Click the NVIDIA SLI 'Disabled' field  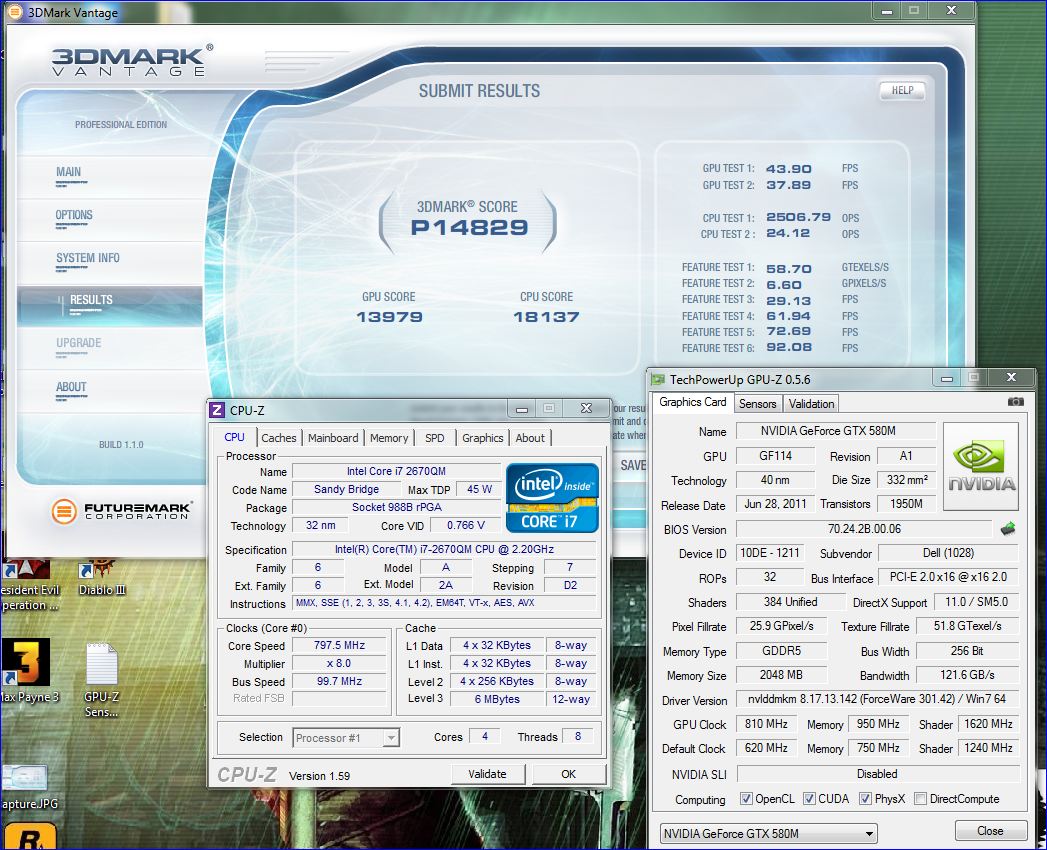877,774
